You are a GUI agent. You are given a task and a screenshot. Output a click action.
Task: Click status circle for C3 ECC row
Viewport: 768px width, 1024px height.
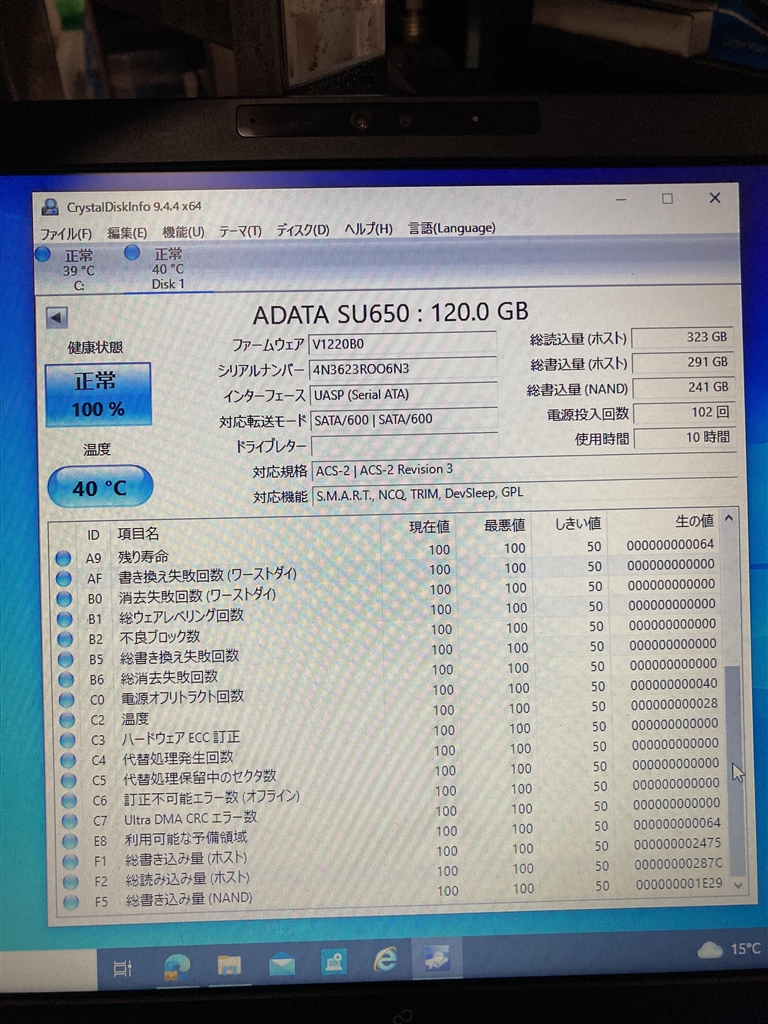pos(67,741)
